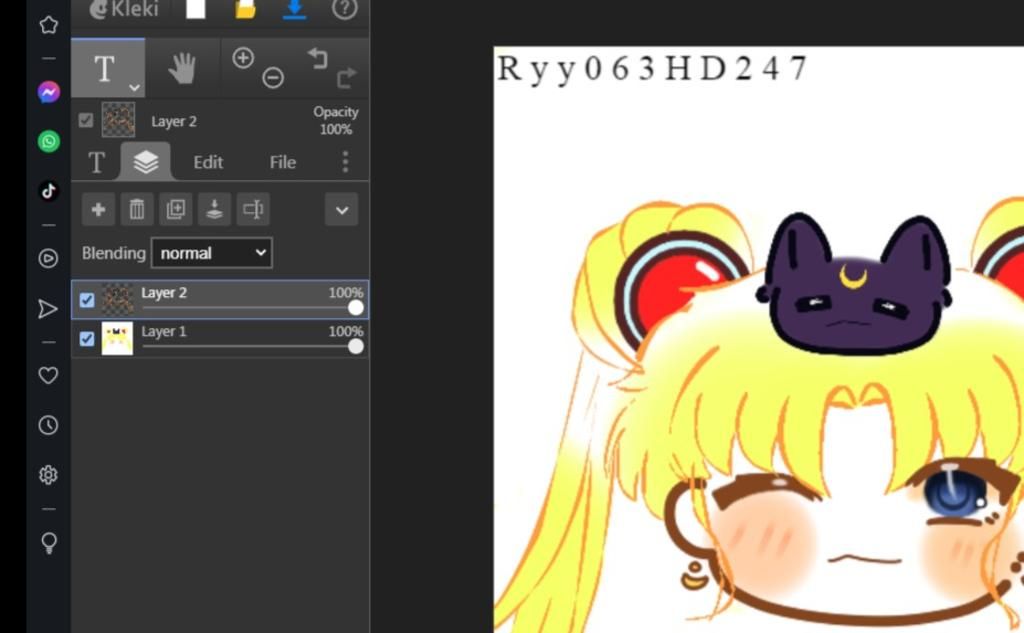Screen dimensions: 1024x633
Task: Click the Layer 2 preview thumbnail below the tools
Action: click(x=118, y=120)
